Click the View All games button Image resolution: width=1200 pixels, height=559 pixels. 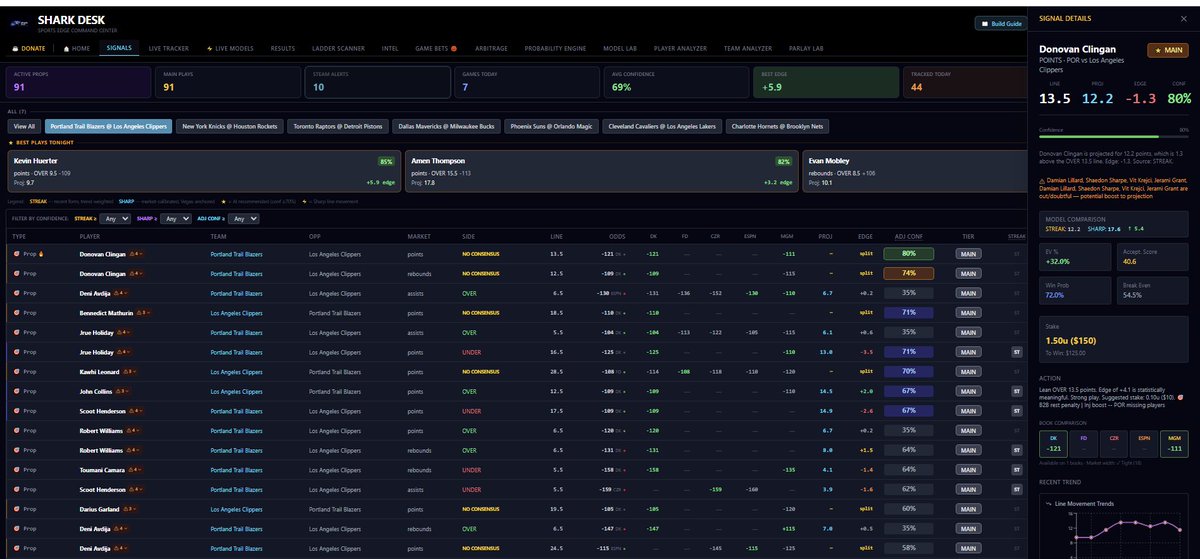point(23,126)
